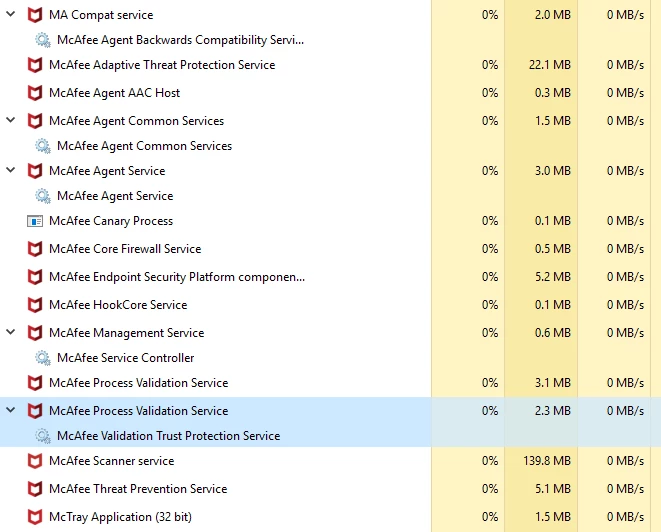The image size is (661, 532).
Task: Select the McAfee Agent AAC Host name
Action: point(114,93)
